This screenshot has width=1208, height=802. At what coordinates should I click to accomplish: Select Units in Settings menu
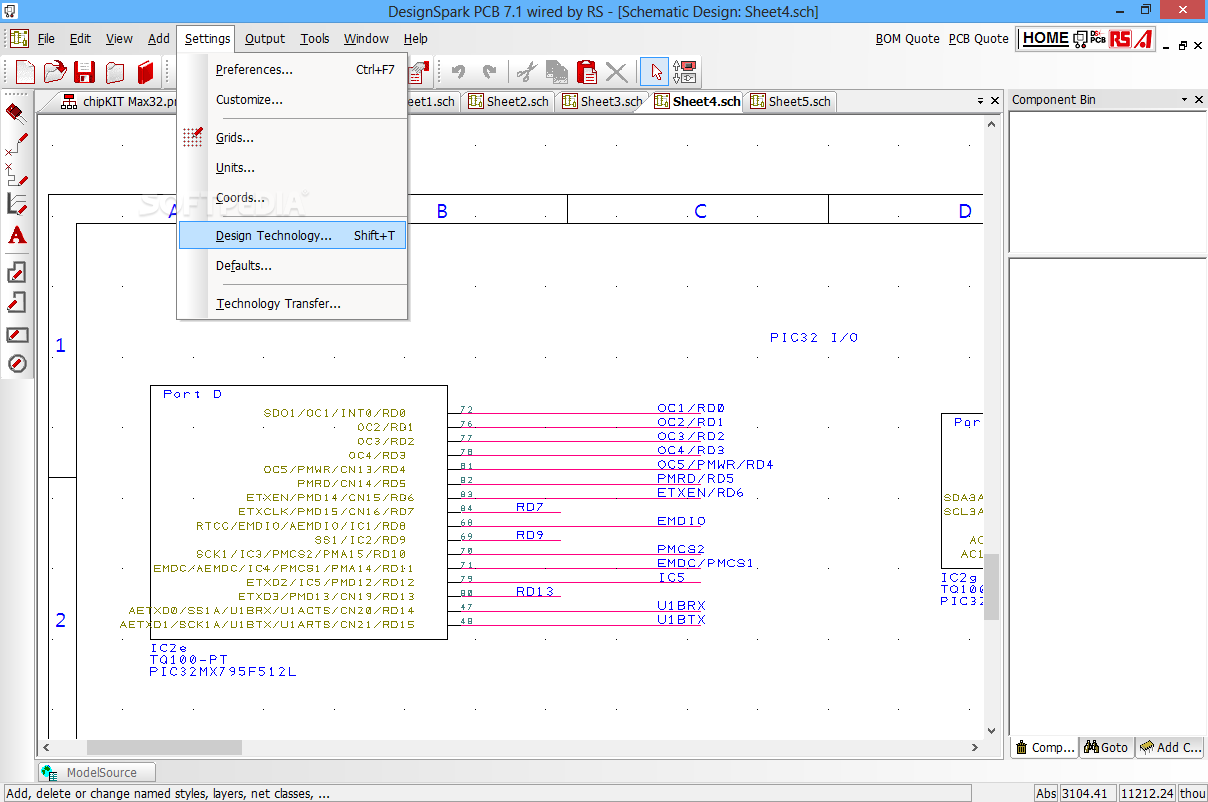(292, 168)
